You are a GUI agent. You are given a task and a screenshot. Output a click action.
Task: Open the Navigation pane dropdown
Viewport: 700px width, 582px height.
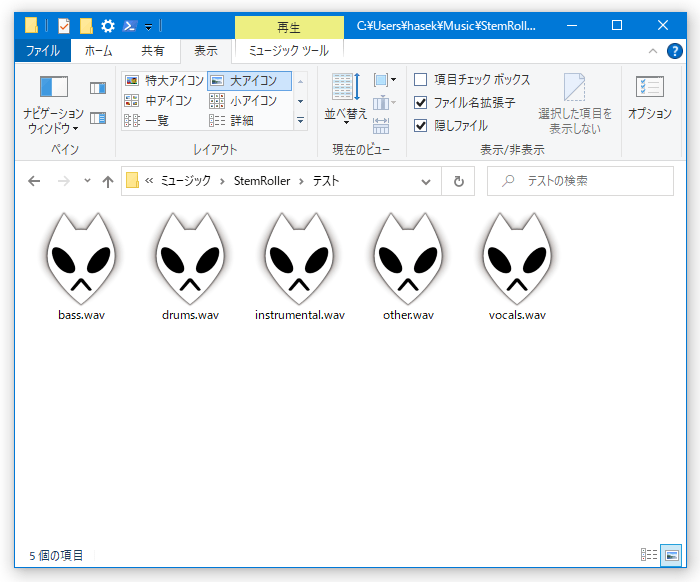point(53,121)
